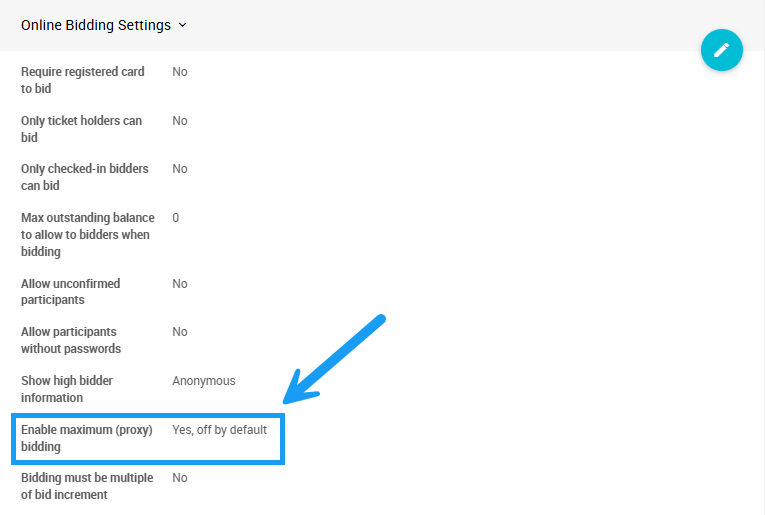This screenshot has width=765, height=515.
Task: Click the Yes, off by default value
Action: coord(219,430)
